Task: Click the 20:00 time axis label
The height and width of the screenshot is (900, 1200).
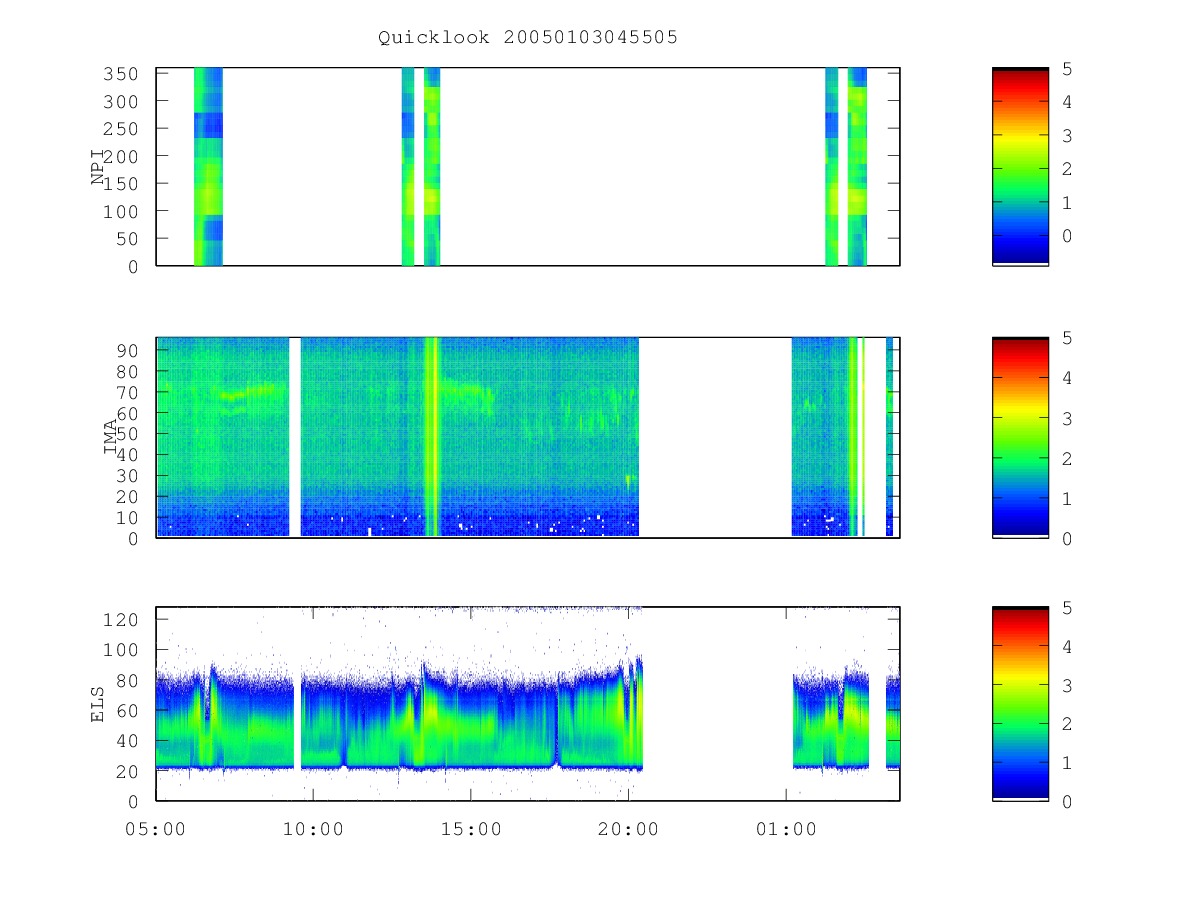Action: 629,829
